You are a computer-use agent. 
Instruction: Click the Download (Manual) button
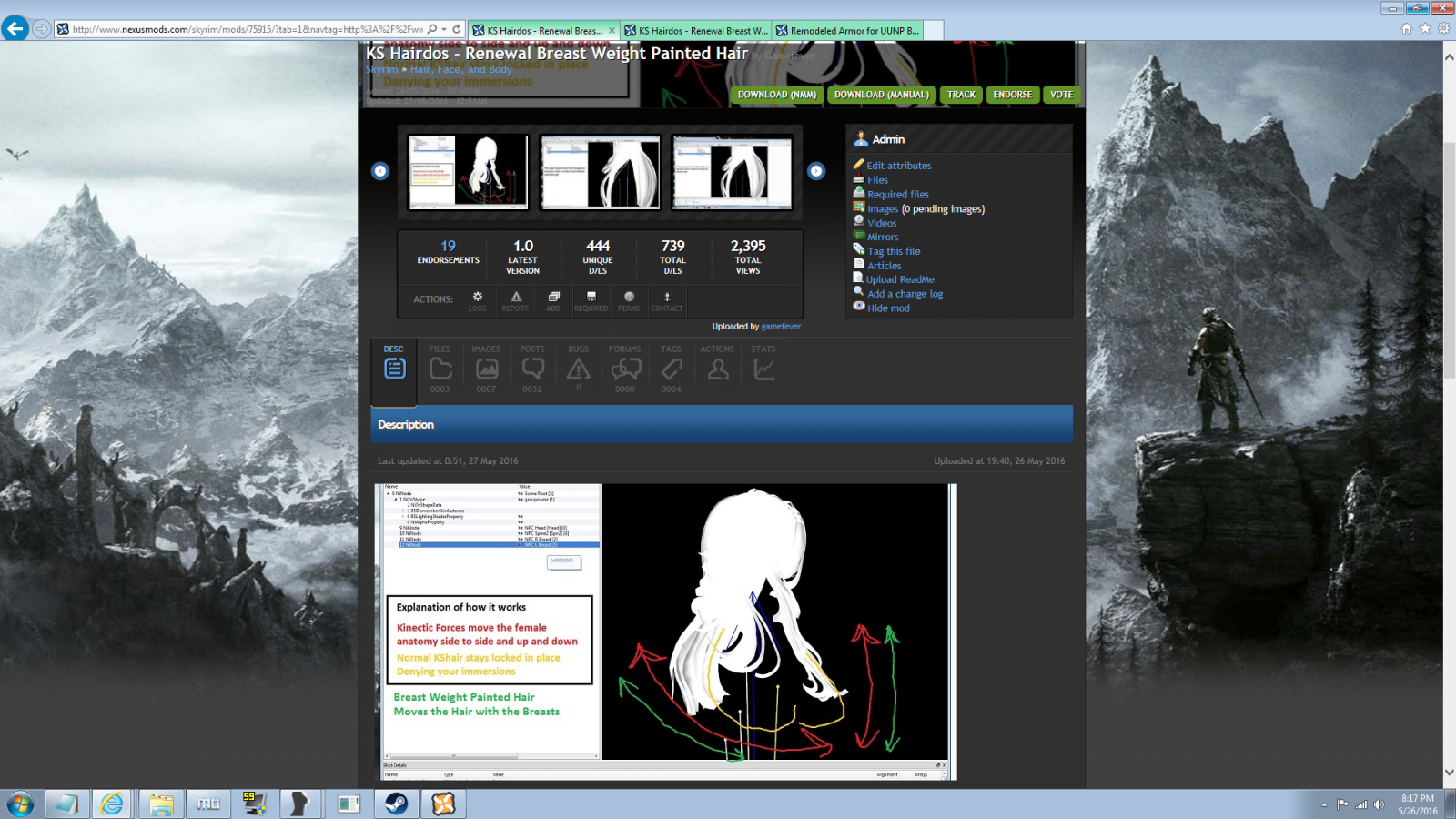pos(882,95)
